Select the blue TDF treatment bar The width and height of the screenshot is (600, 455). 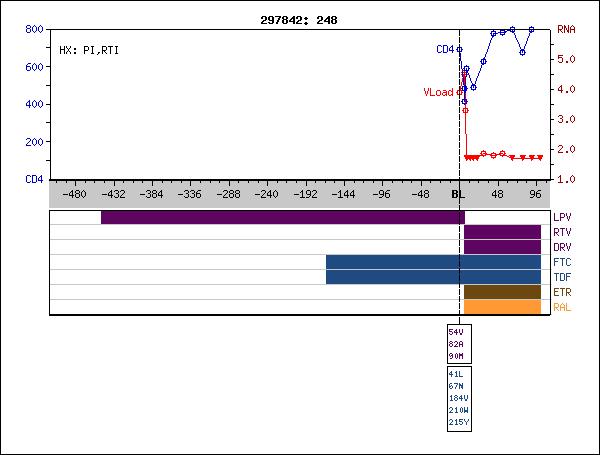[x=433, y=277]
